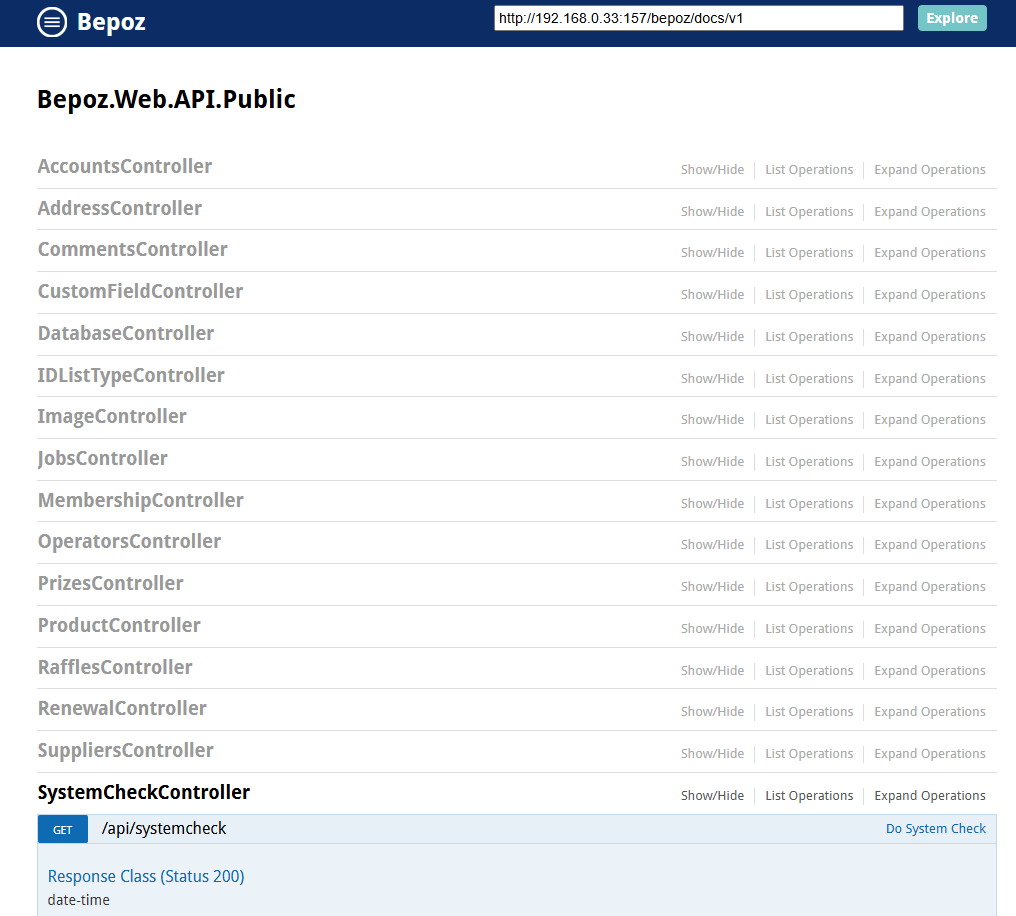Click Show/Hide for ImageController
This screenshot has width=1016, height=916.
712,420
